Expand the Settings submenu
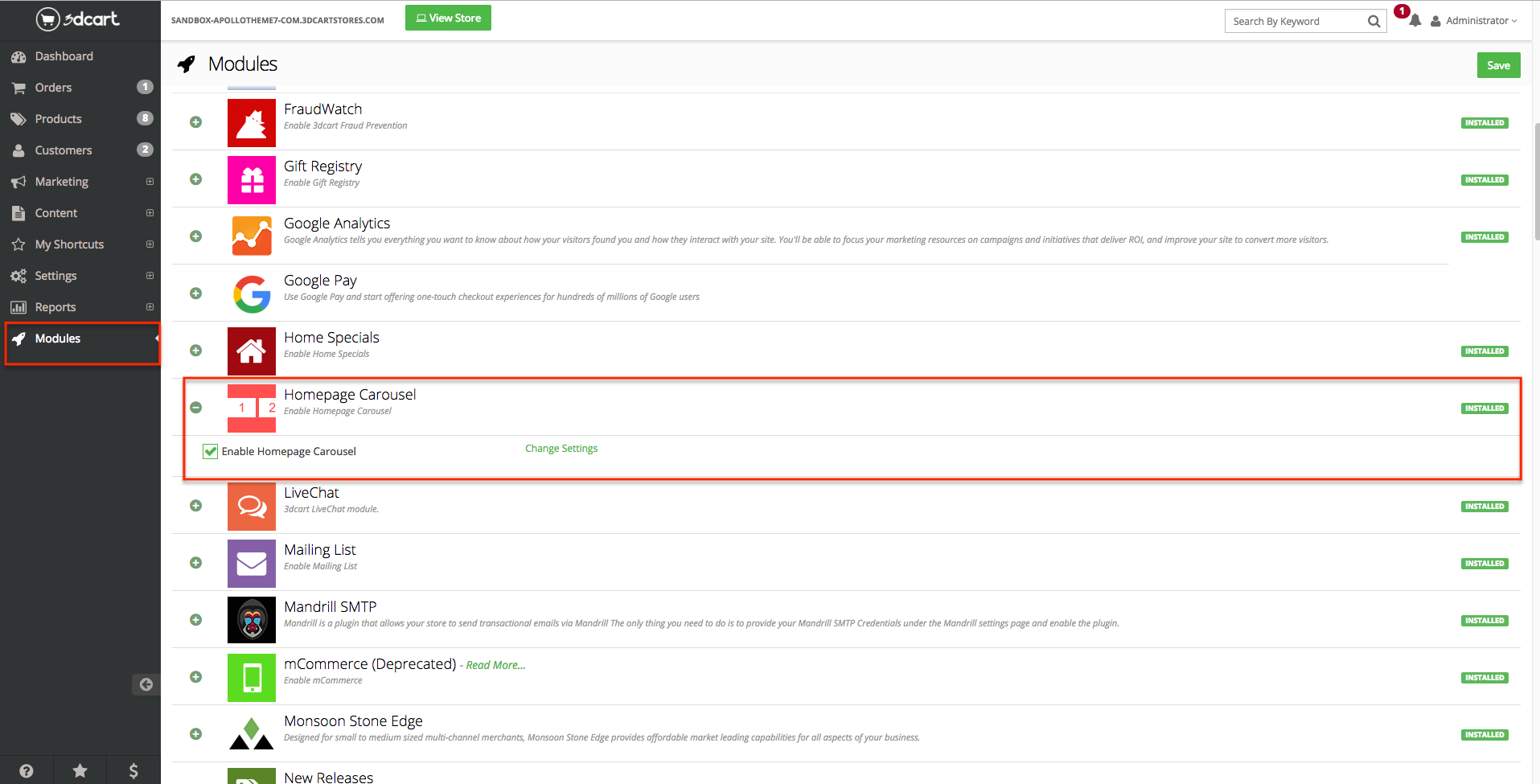Image resolution: width=1540 pixels, height=784 pixels. coord(150,276)
